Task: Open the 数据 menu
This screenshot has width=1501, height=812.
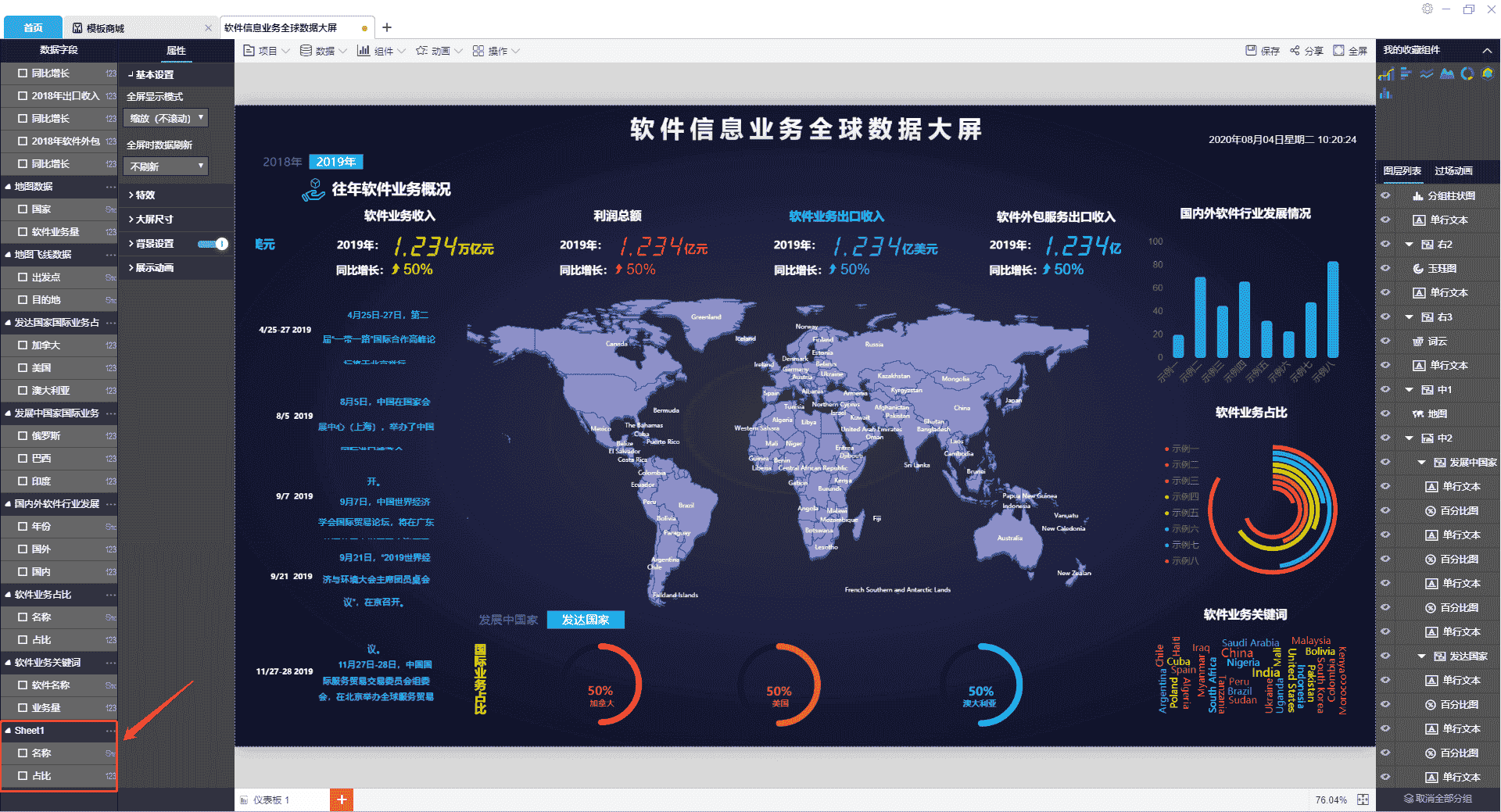Action: point(324,51)
